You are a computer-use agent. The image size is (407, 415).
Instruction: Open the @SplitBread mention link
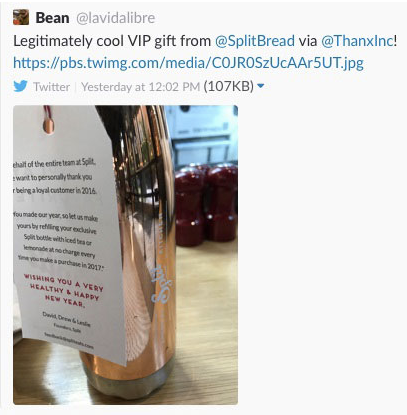pyautogui.click(x=255, y=41)
